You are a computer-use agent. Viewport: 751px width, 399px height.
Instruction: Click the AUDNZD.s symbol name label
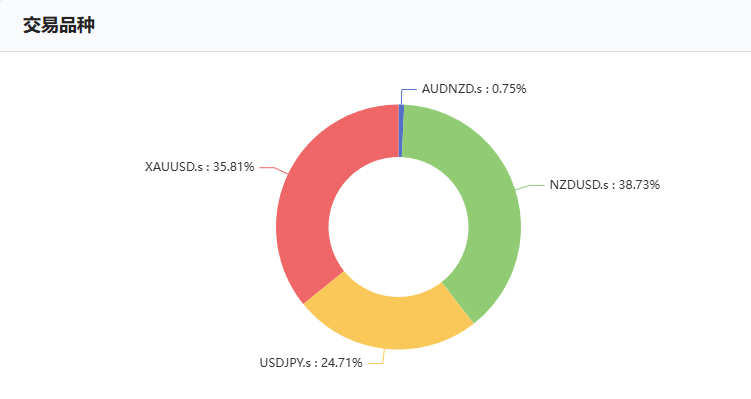pyautogui.click(x=452, y=89)
